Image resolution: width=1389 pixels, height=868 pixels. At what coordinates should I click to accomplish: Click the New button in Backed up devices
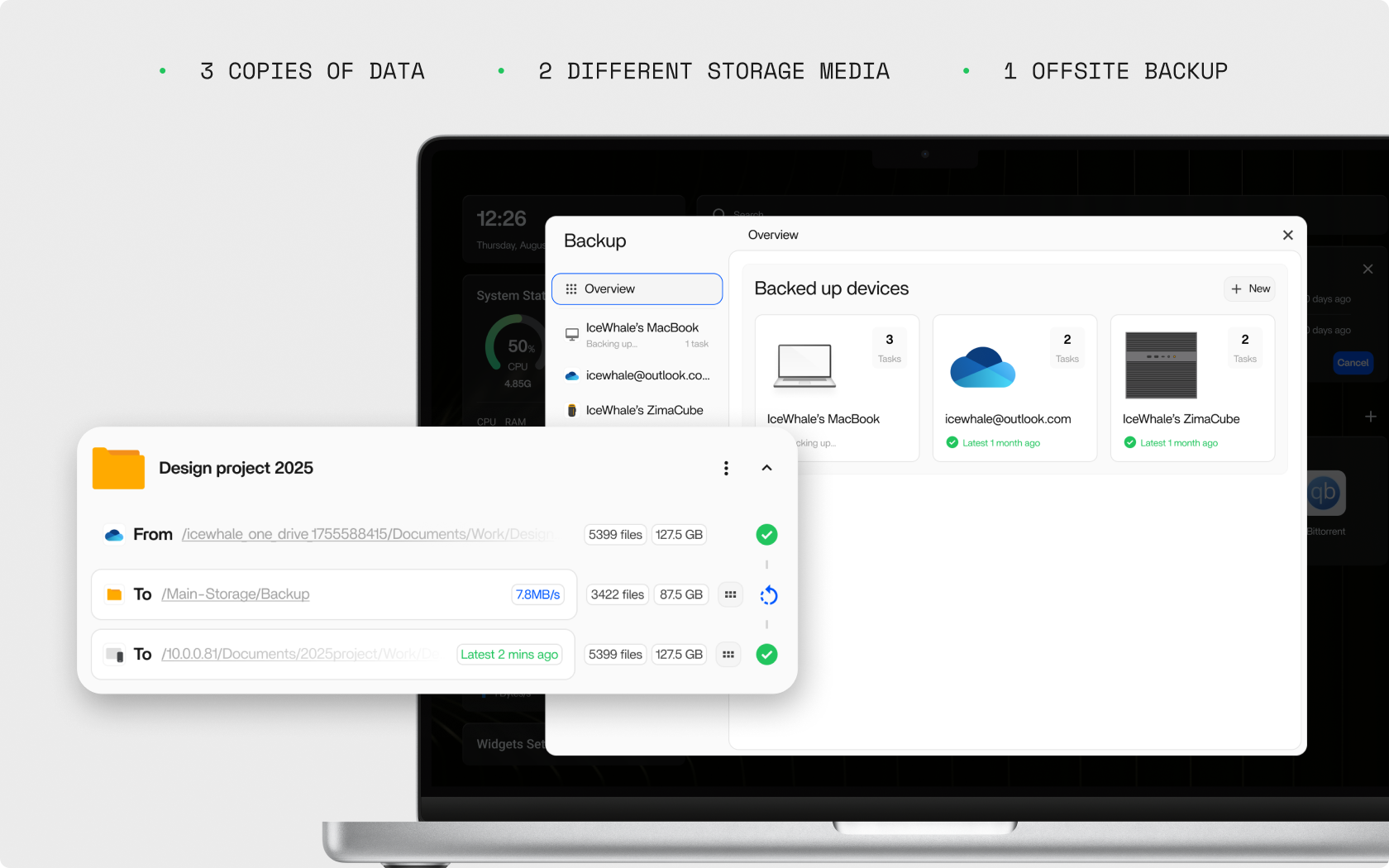(1250, 289)
